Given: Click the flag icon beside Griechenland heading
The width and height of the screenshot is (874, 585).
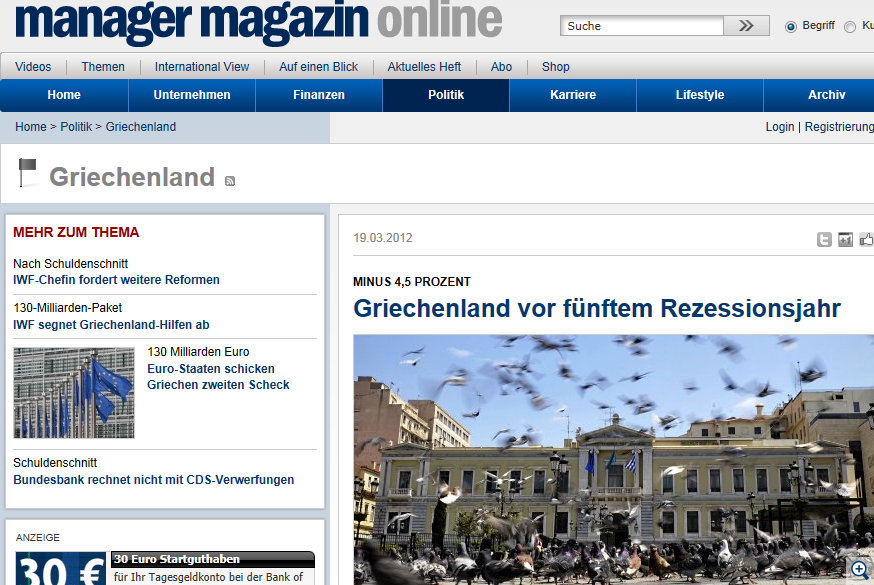Looking at the screenshot, I should (28, 173).
